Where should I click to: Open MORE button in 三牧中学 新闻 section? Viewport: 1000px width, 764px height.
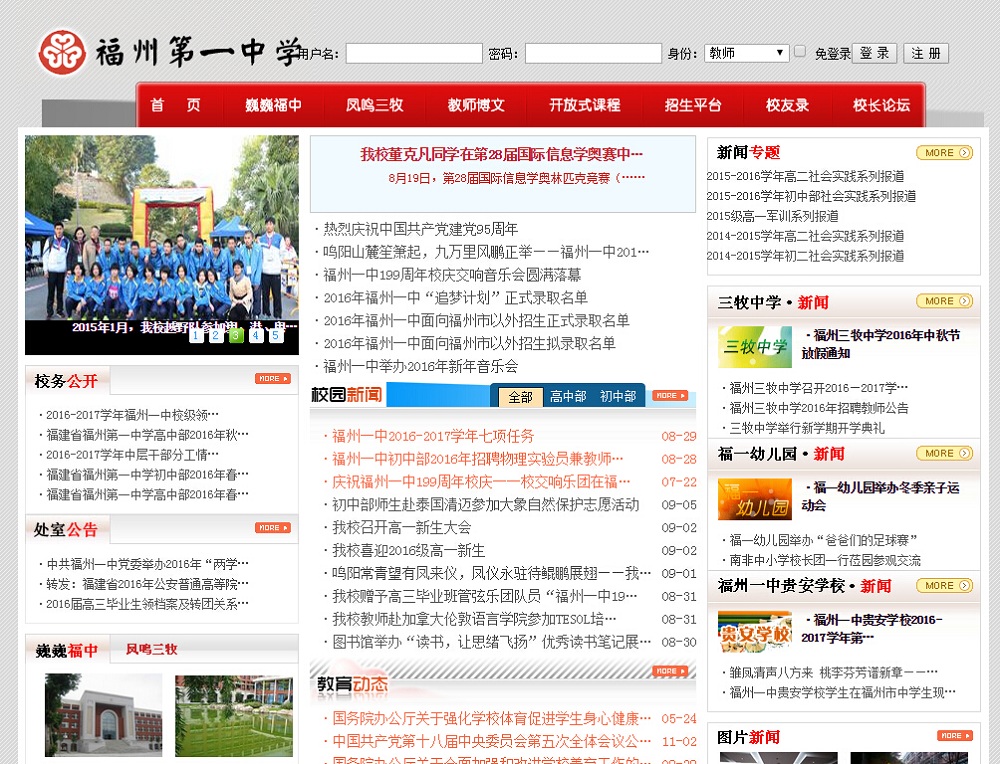point(944,301)
